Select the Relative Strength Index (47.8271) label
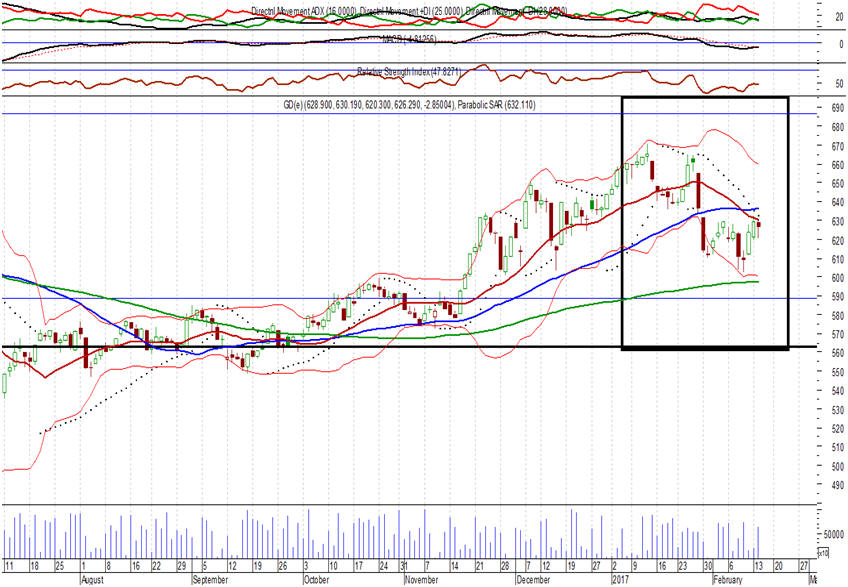848x587 pixels. click(409, 71)
